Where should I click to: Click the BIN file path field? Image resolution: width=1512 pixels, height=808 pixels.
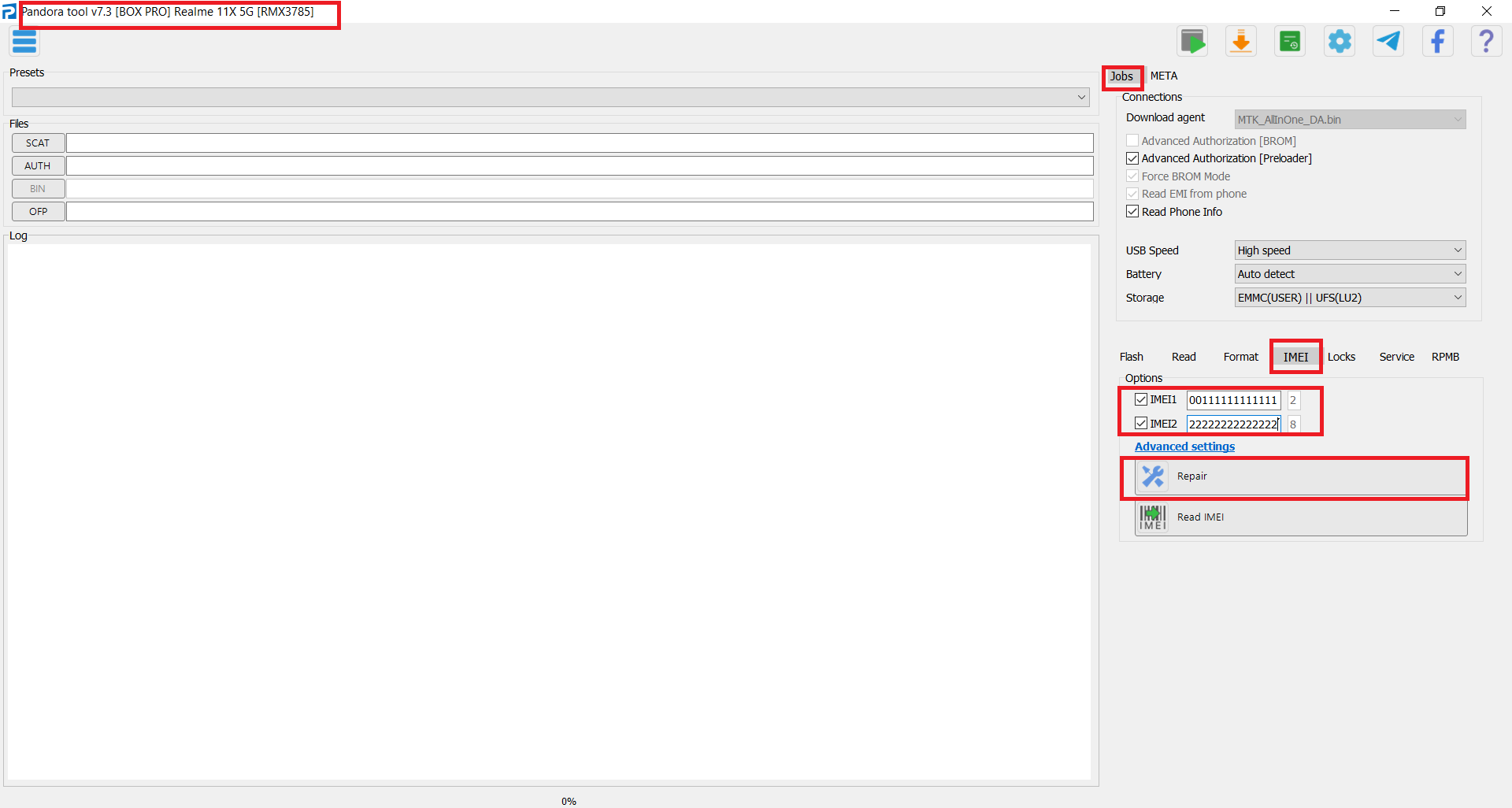[580, 189]
